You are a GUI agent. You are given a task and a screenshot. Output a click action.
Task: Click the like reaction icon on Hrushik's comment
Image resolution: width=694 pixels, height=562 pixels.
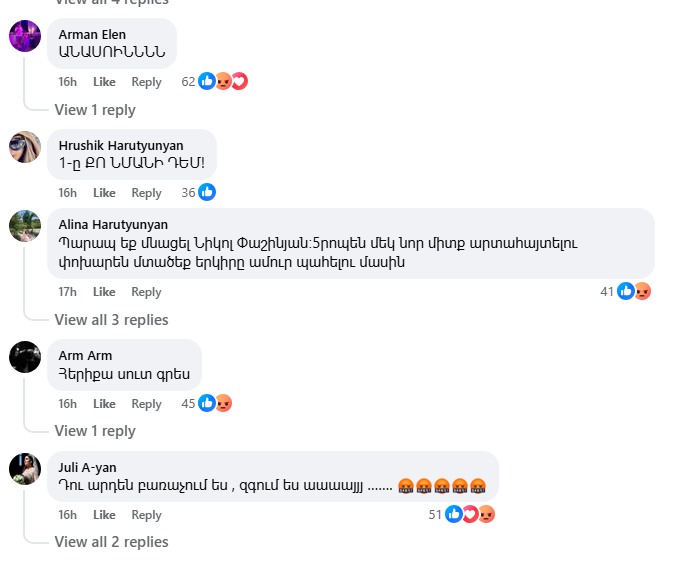207,192
